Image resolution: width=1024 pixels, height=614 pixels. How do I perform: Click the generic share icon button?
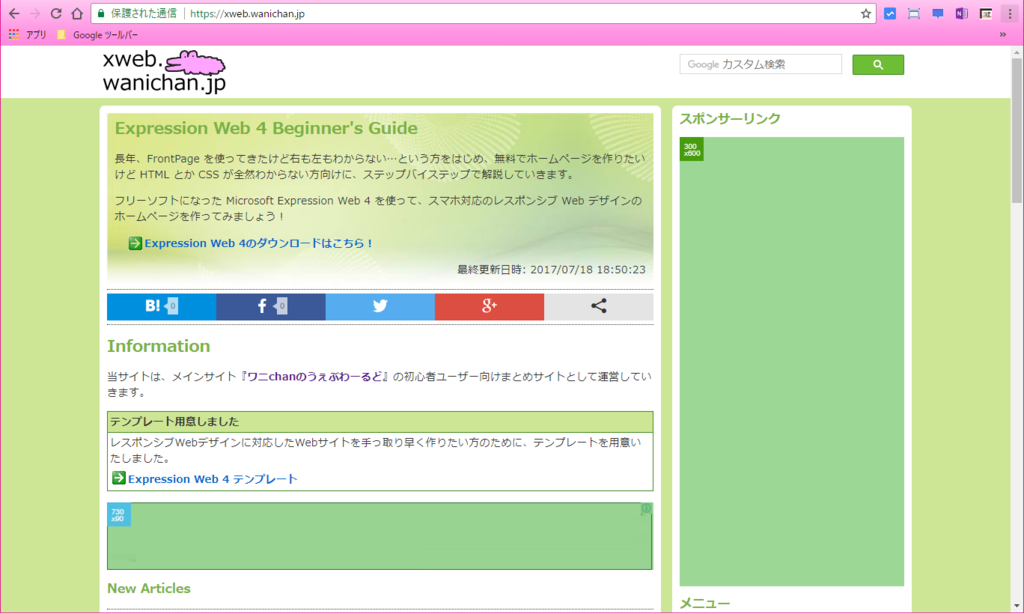(598, 306)
